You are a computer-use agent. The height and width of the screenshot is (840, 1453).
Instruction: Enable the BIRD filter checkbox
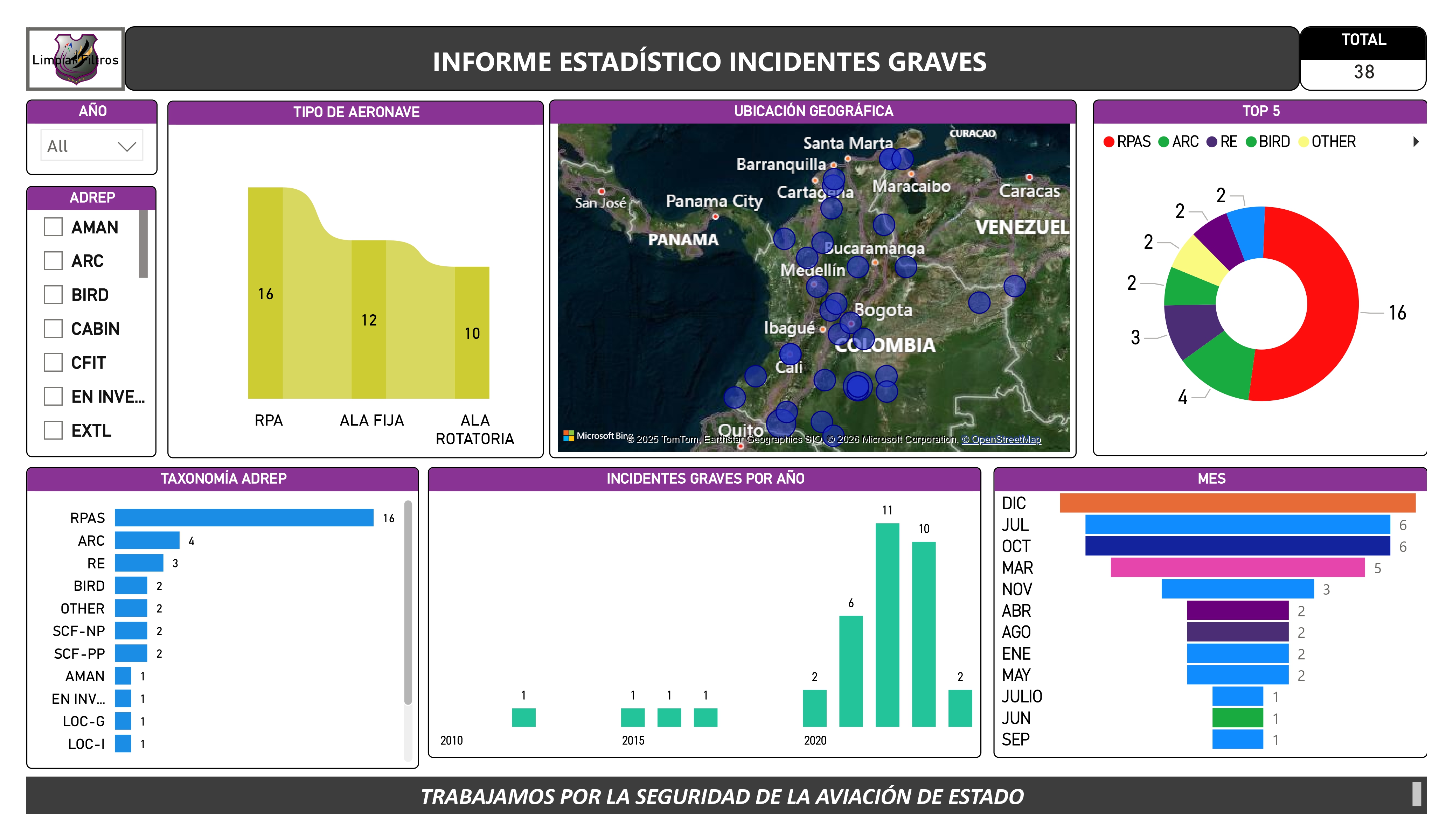53,295
